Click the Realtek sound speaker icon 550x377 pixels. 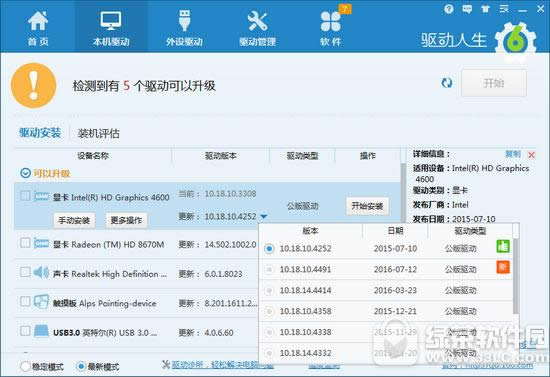click(x=41, y=272)
